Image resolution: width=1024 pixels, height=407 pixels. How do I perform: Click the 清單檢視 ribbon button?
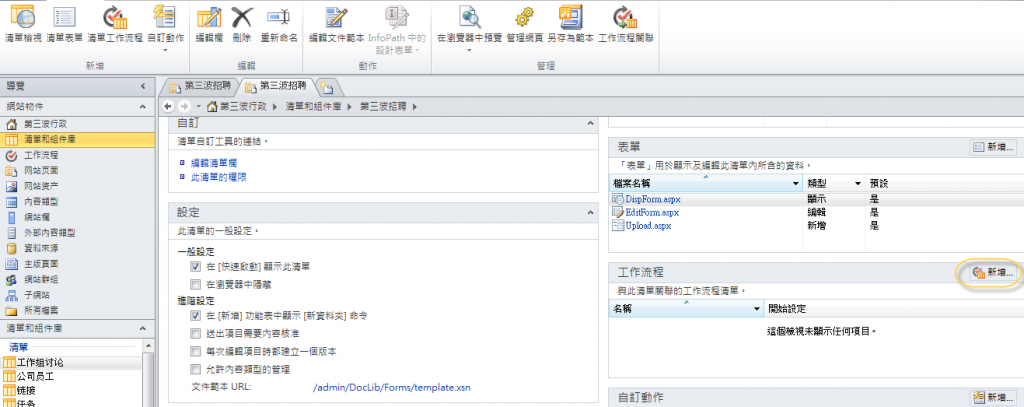23,24
